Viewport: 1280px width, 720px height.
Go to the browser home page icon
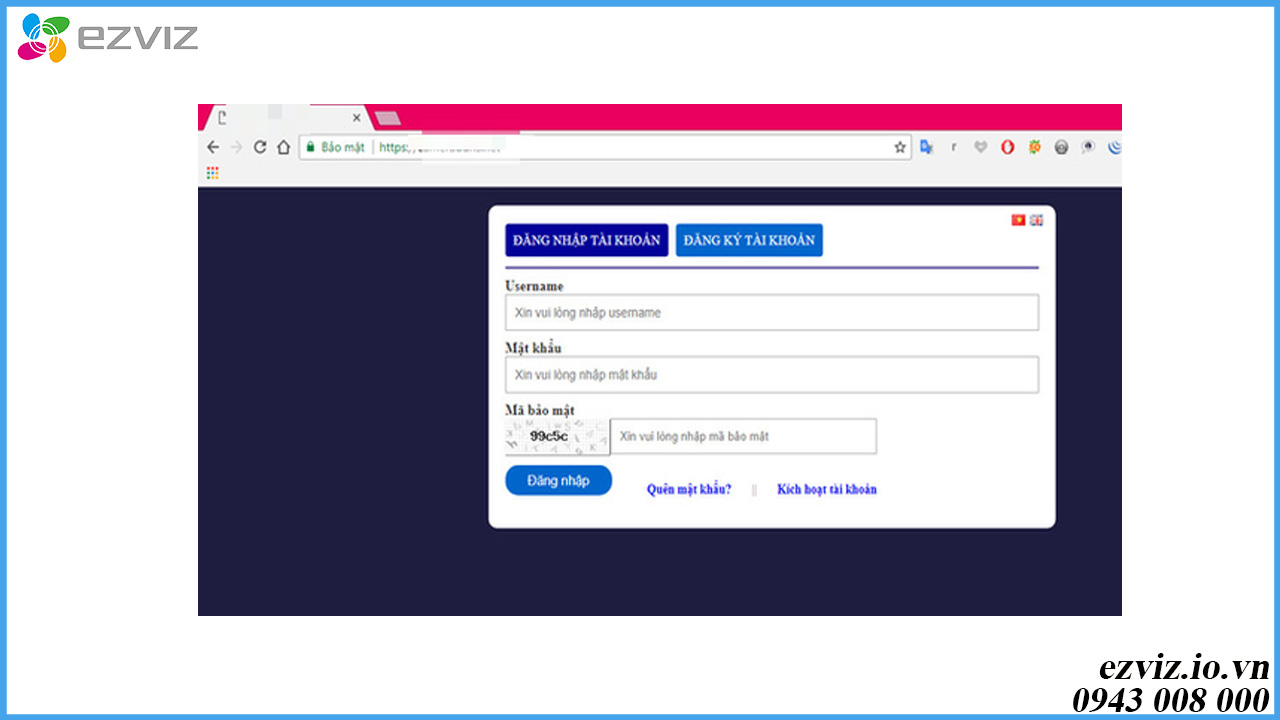click(283, 147)
